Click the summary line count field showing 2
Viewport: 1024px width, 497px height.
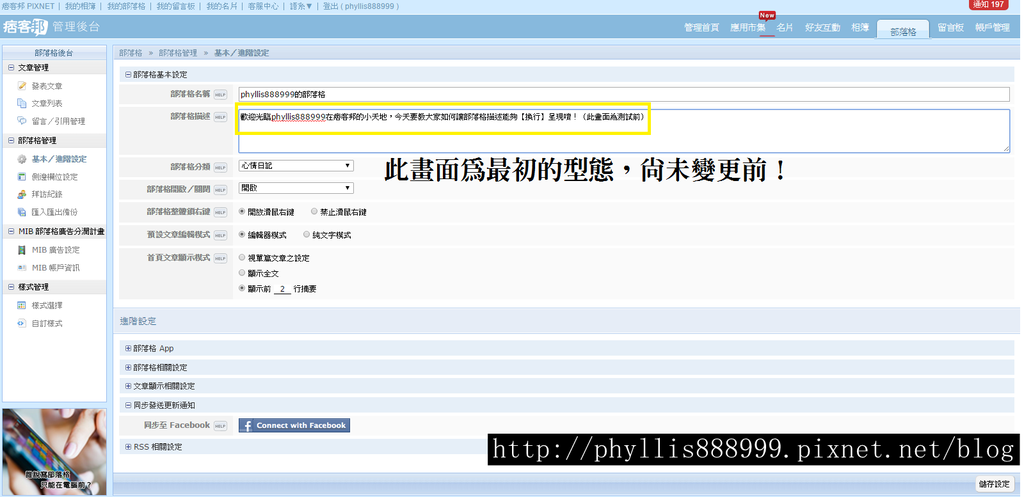point(282,289)
